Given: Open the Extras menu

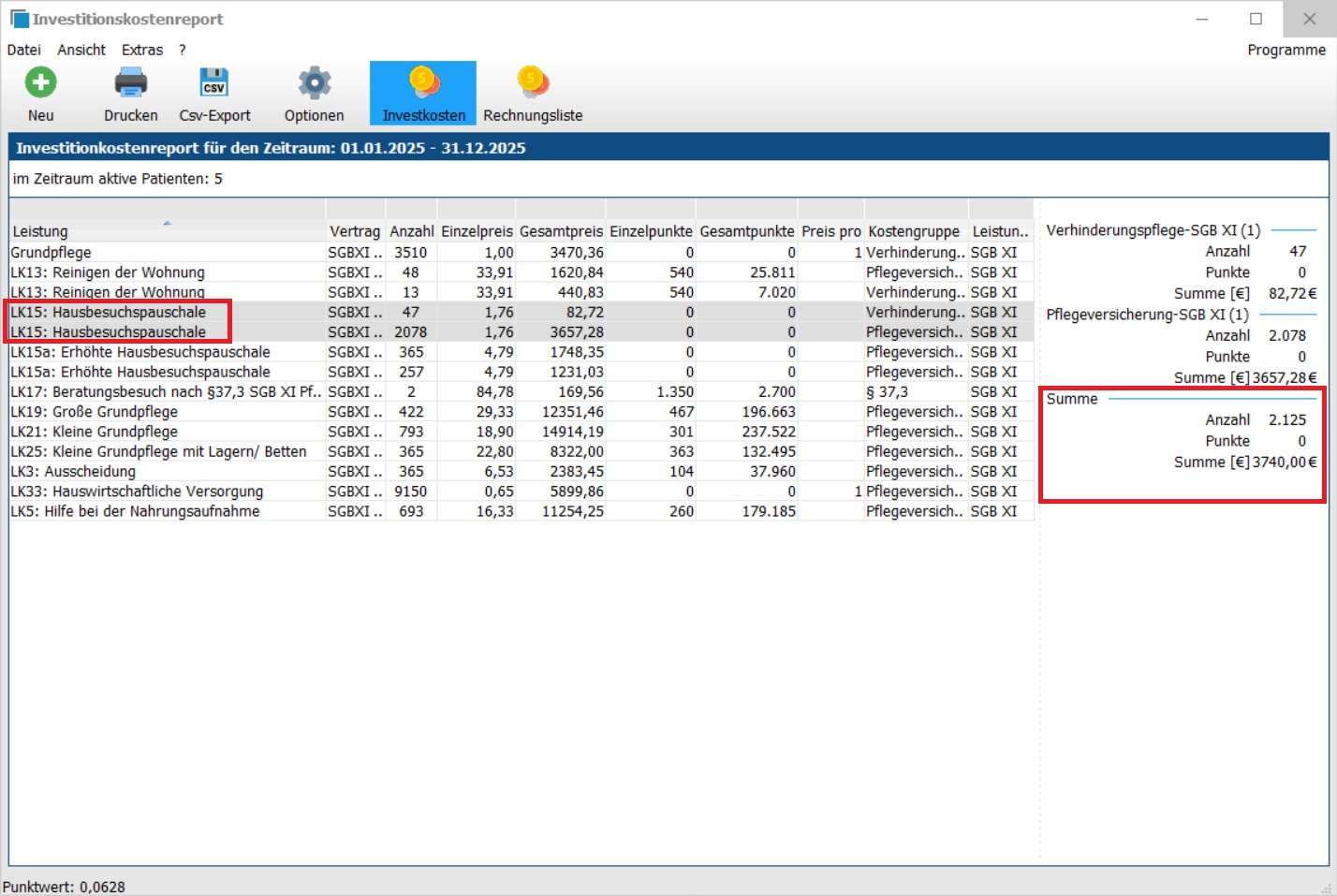Looking at the screenshot, I should tap(142, 50).
